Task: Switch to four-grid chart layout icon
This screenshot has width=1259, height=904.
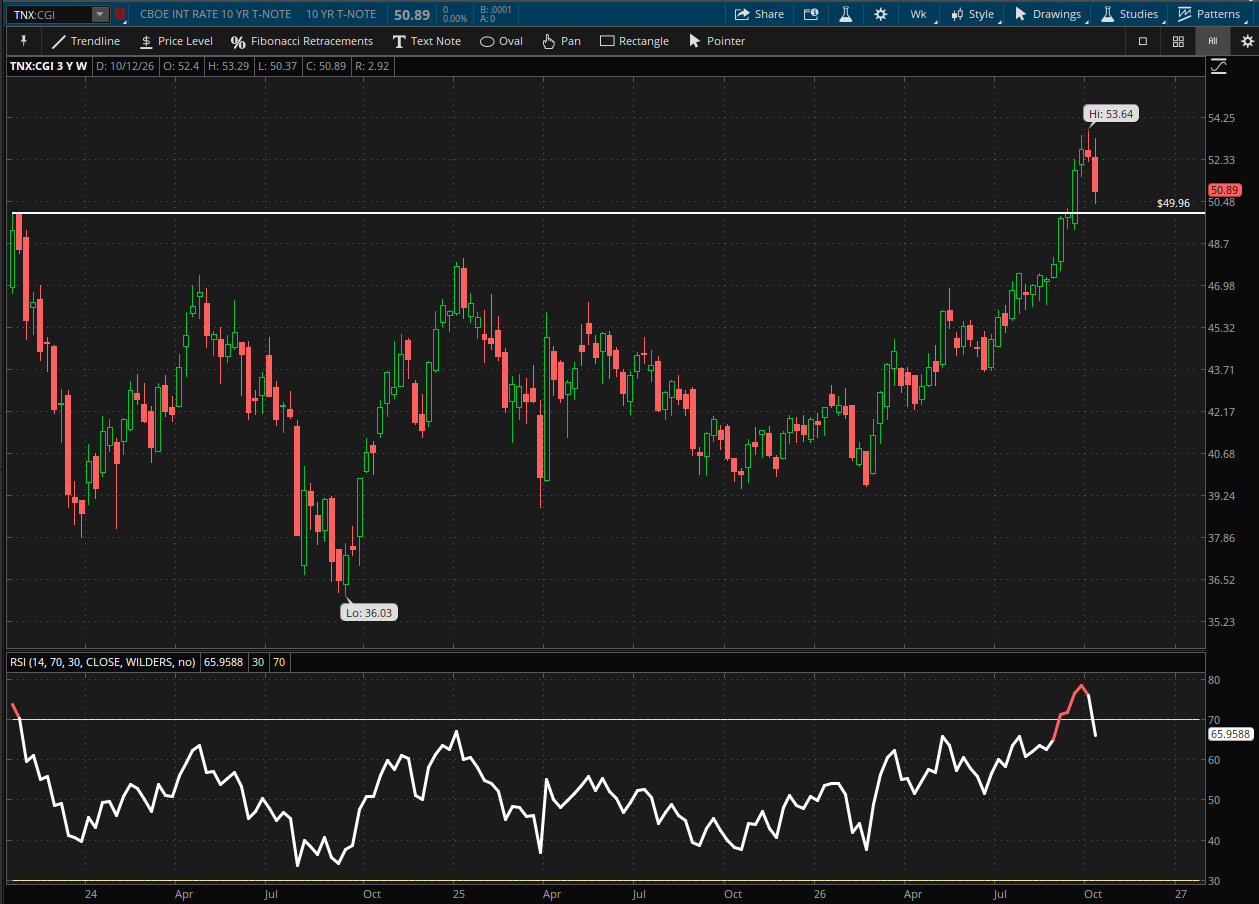Action: [1178, 41]
